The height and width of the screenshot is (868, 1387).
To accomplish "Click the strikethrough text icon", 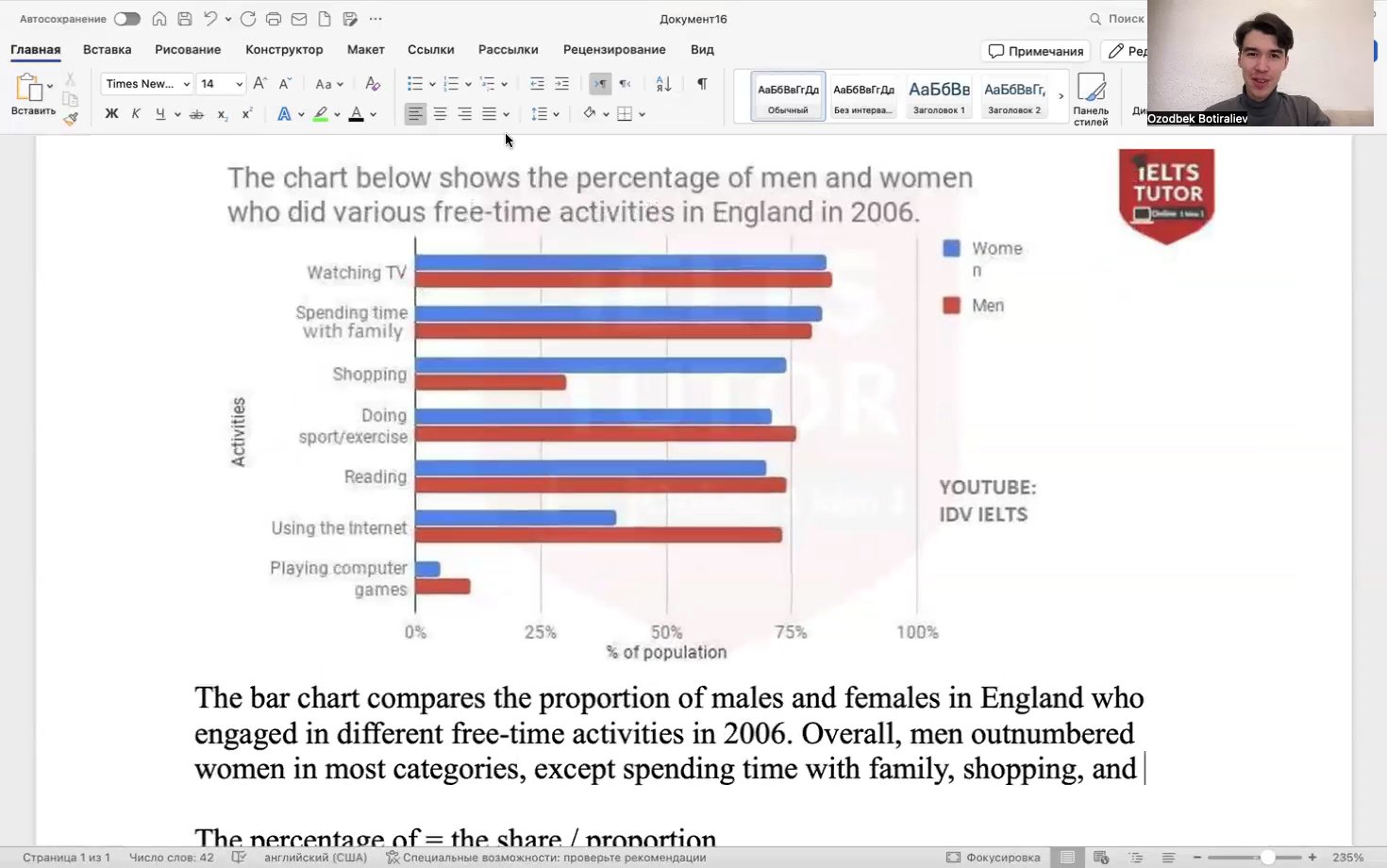I will 196,114.
